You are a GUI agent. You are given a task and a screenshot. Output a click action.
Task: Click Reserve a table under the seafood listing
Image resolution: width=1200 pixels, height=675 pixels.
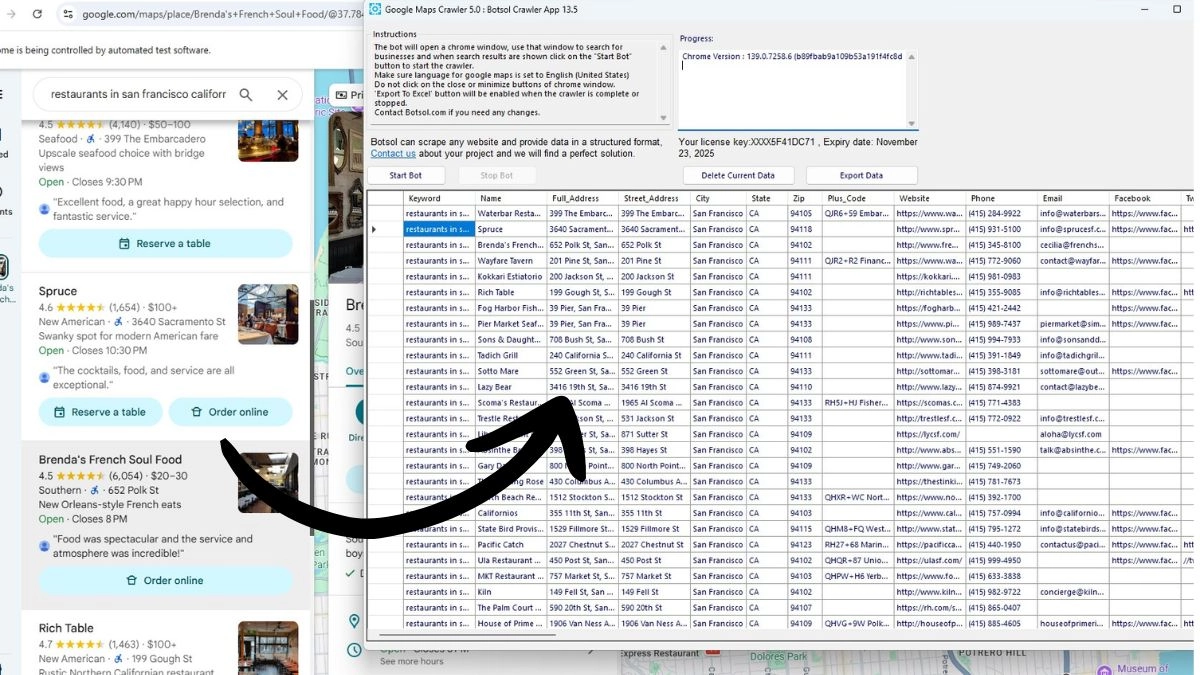[166, 243]
